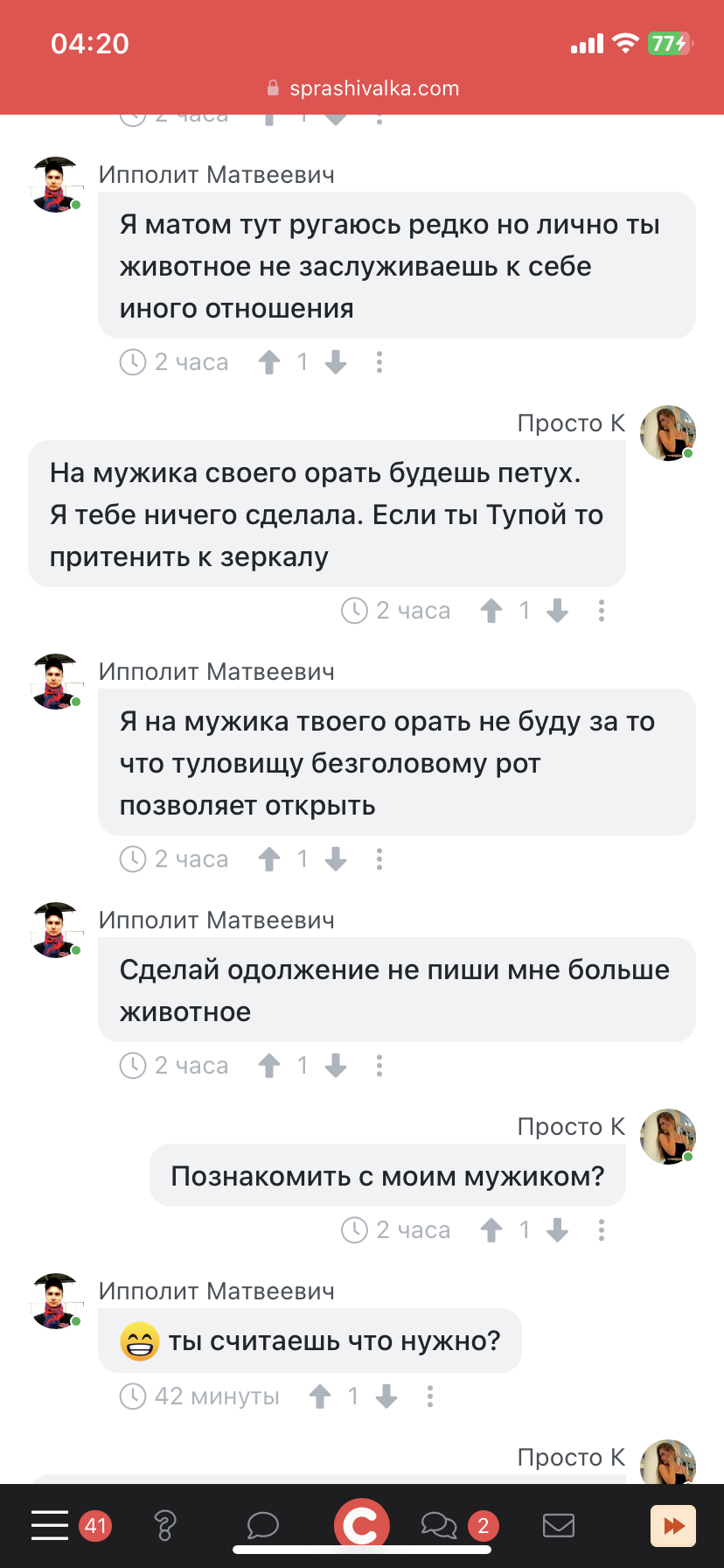Open the single speech bubble icon
724x1568 pixels.
click(262, 1526)
